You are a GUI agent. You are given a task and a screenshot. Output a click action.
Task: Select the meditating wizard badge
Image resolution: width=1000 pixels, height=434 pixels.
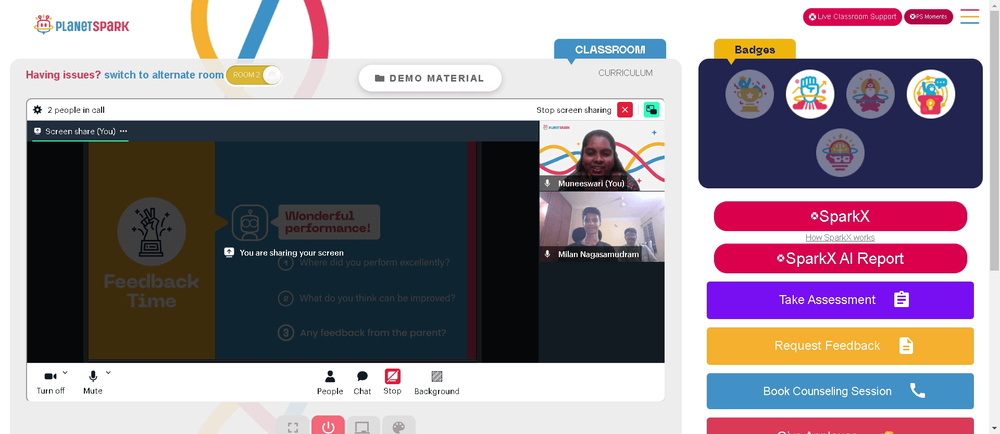871,94
